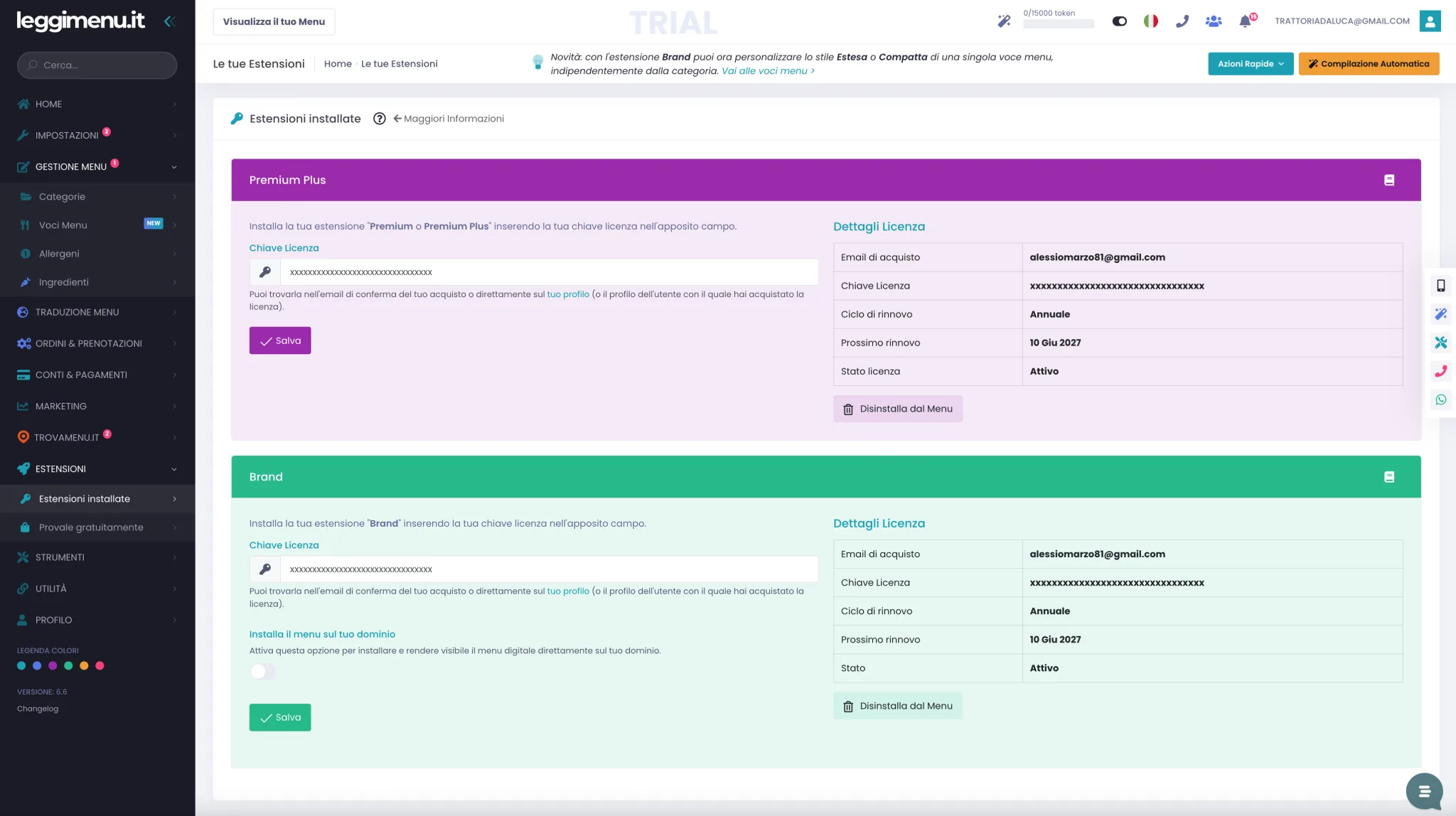Open notifications bell icon
Screen dimensions: 1456x816
click(x=1246, y=21)
